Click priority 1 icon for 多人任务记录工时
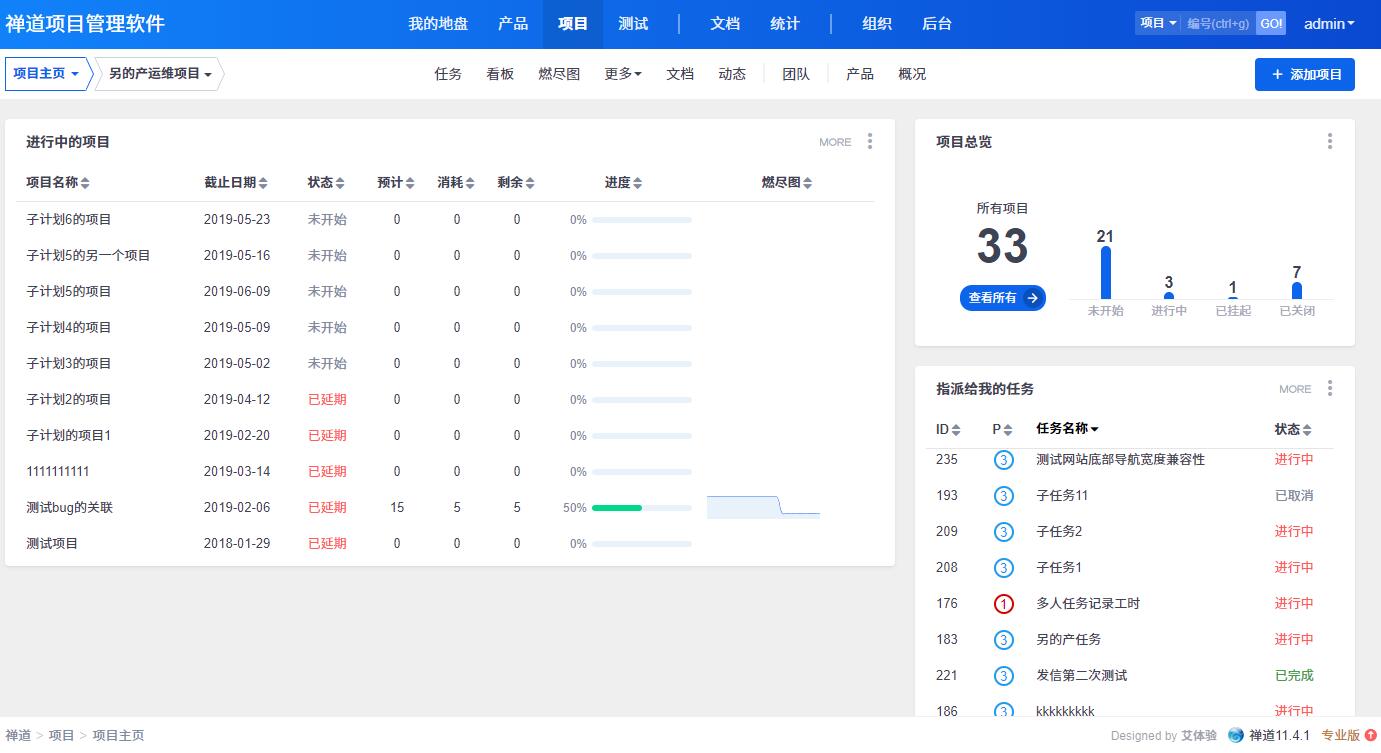 click(x=1003, y=604)
